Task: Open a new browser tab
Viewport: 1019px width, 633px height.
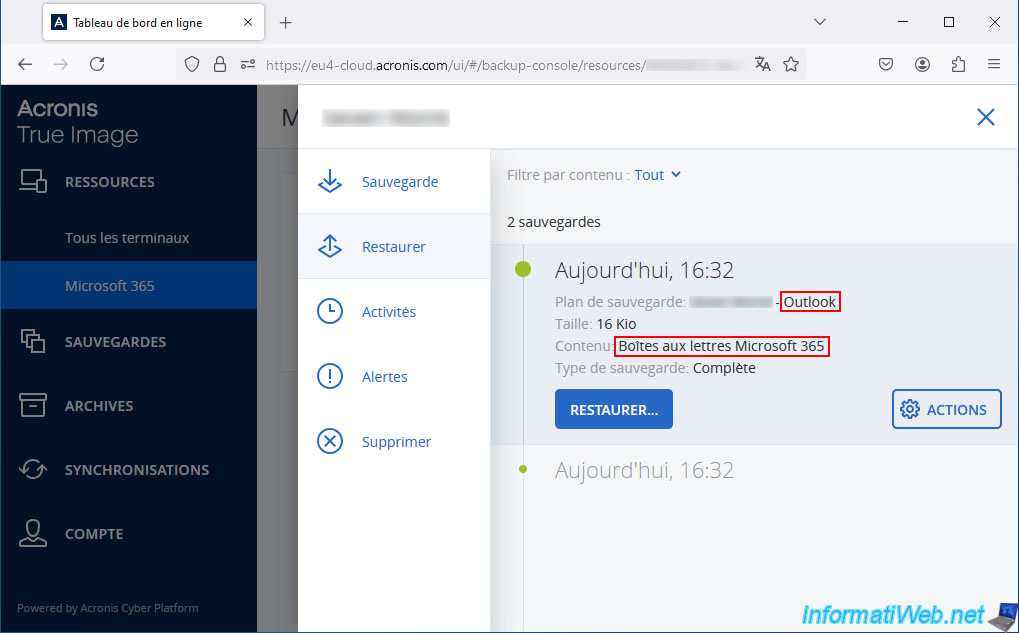Action: tap(285, 23)
